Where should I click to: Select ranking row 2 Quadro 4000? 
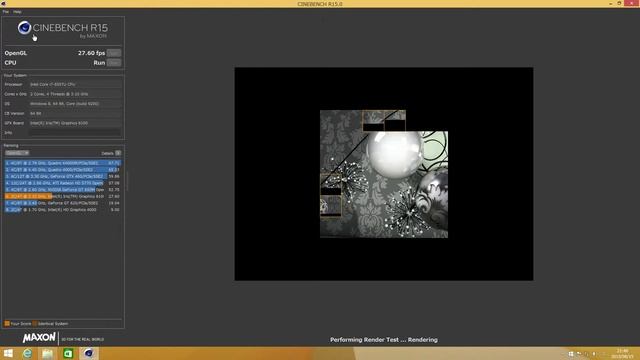pos(62,169)
